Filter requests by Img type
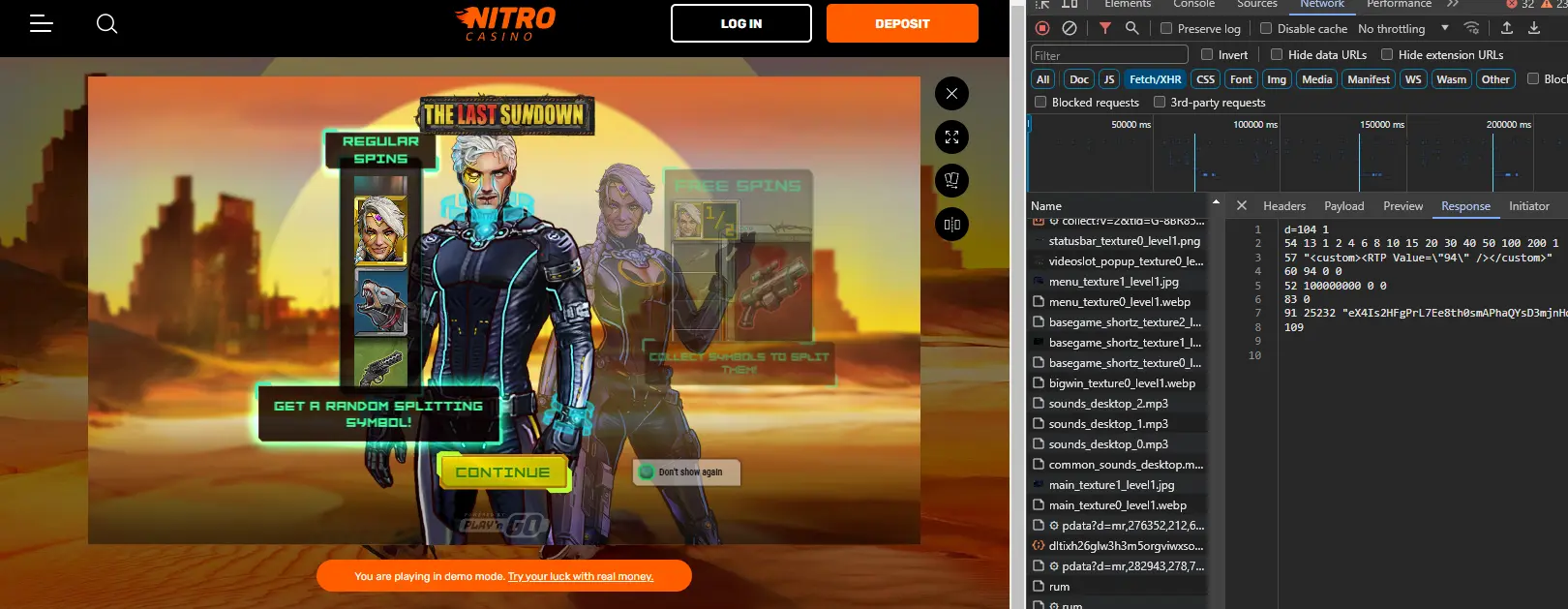Image resolution: width=1568 pixels, height=609 pixels. pyautogui.click(x=1277, y=79)
